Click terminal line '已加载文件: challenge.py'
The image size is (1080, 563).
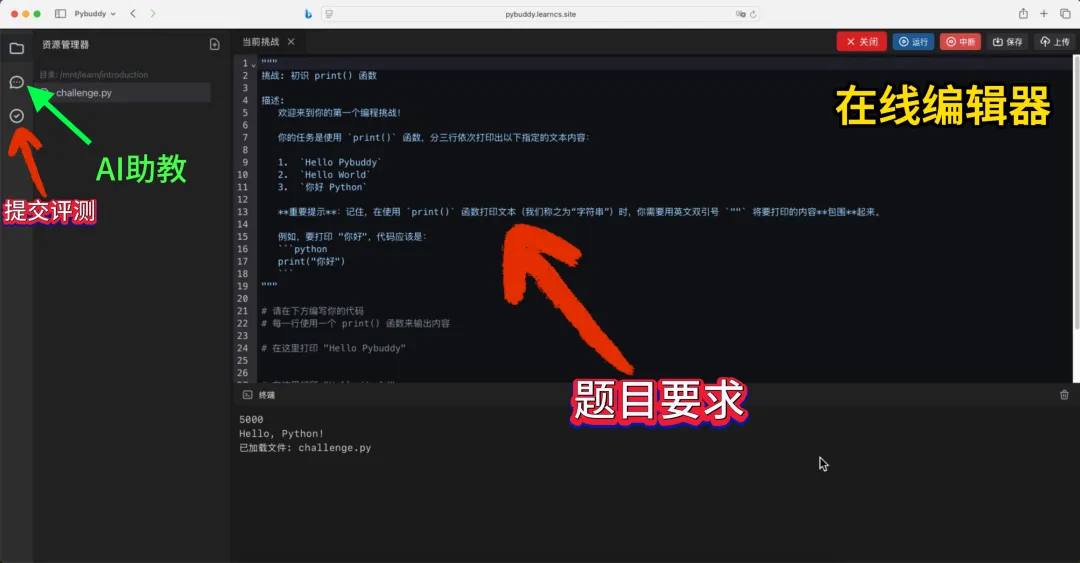[x=305, y=448]
